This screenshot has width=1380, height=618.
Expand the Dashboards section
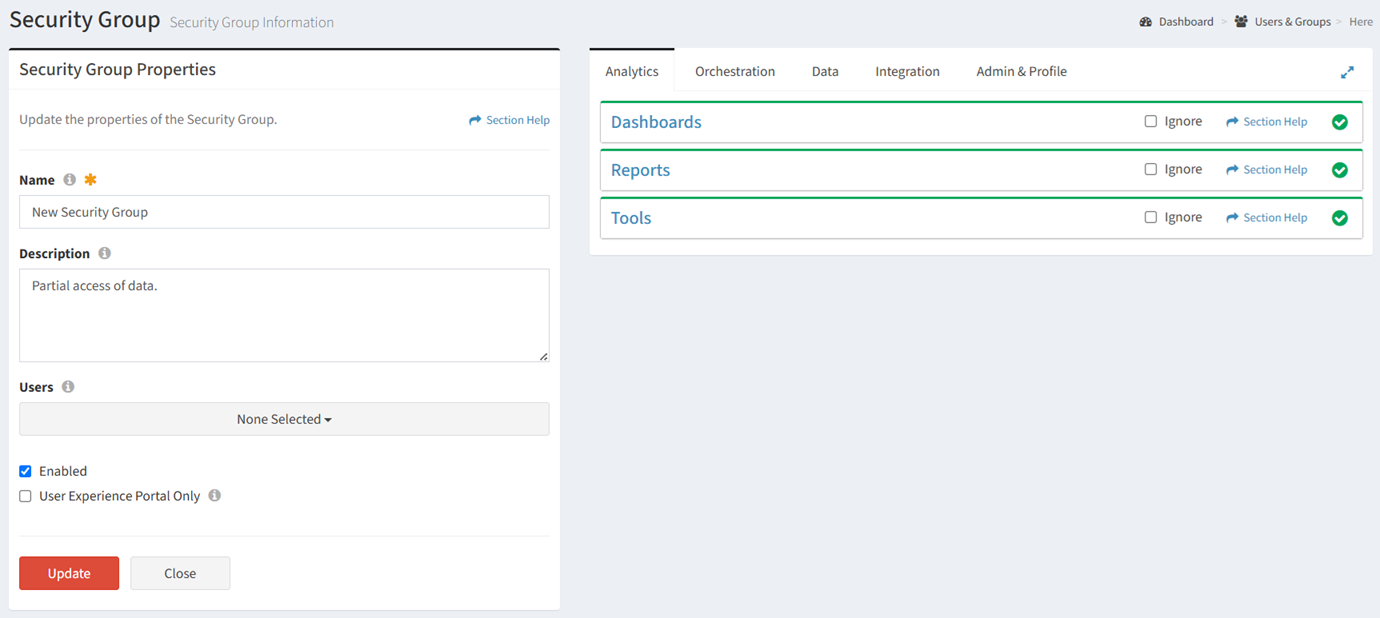[656, 122]
